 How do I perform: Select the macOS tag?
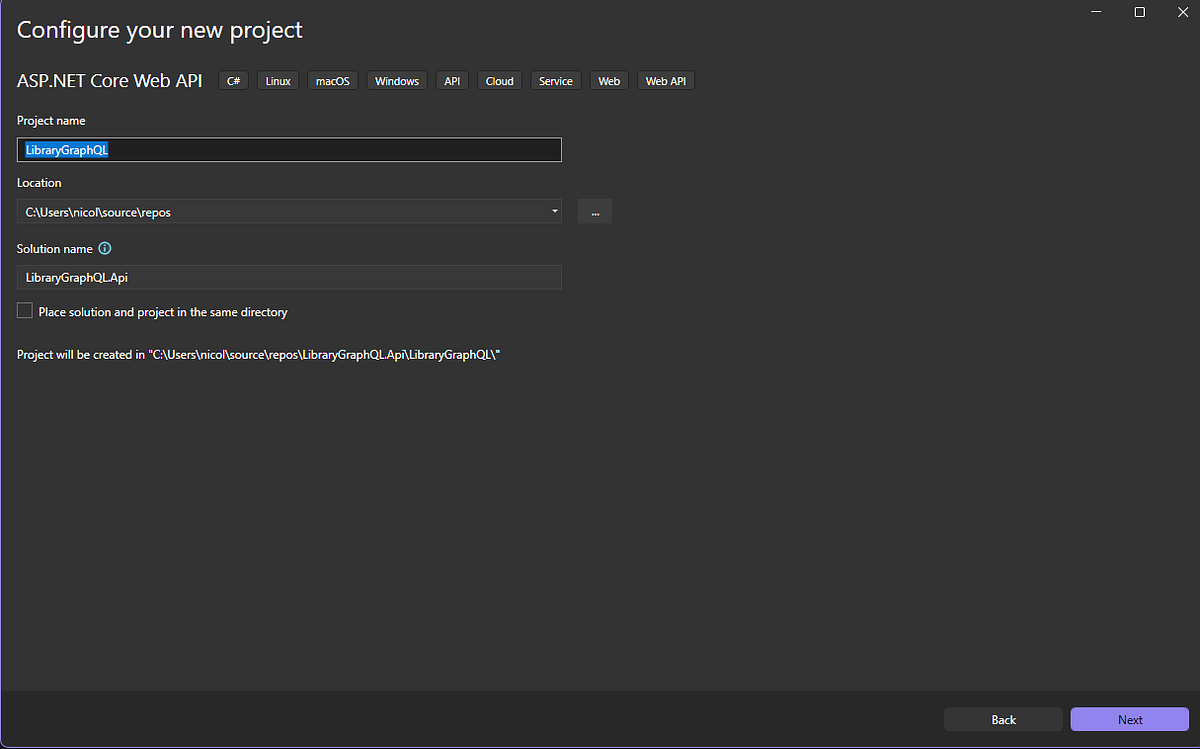pyautogui.click(x=332, y=80)
